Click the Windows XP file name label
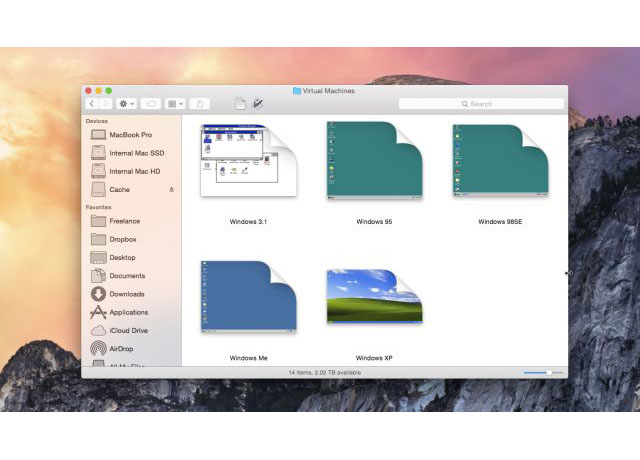This screenshot has height=460, width=640. (x=374, y=358)
